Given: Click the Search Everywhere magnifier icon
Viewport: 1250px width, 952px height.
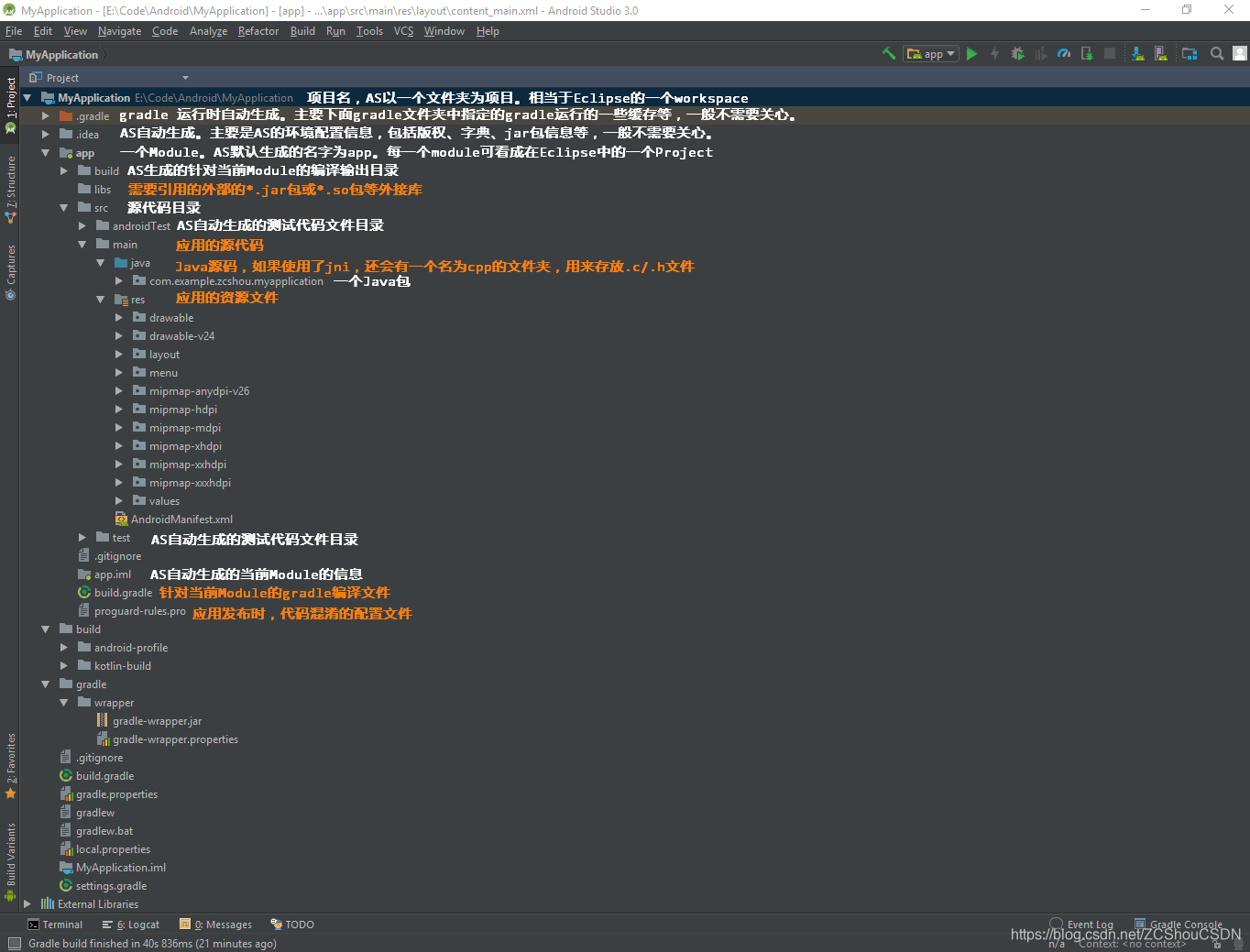Looking at the screenshot, I should click(1217, 54).
